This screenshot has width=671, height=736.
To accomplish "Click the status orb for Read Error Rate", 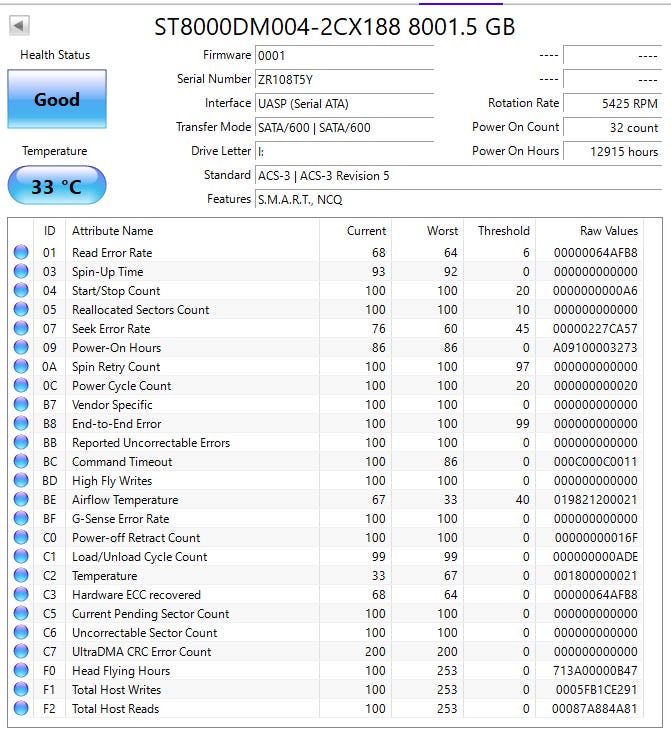I will [x=21, y=253].
